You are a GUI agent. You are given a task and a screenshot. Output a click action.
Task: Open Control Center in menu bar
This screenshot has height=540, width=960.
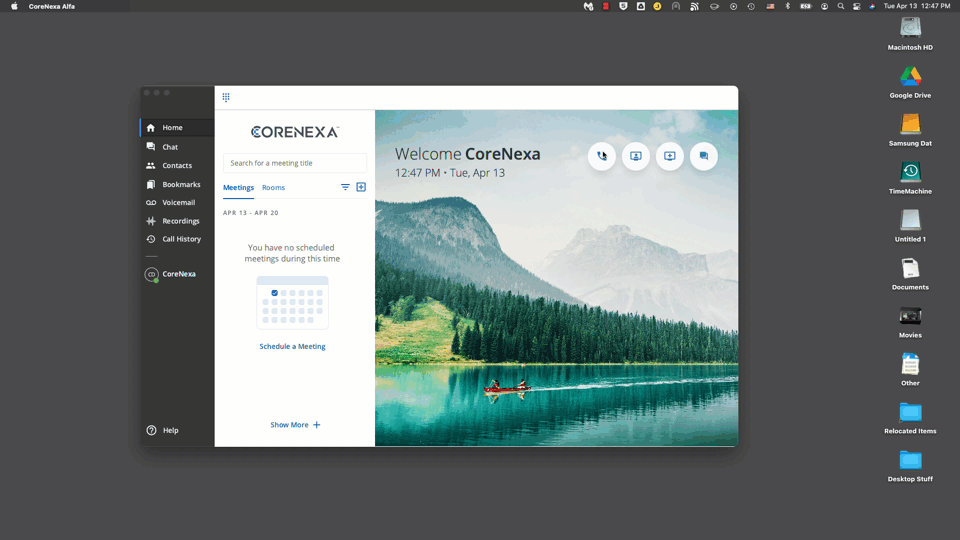857,6
